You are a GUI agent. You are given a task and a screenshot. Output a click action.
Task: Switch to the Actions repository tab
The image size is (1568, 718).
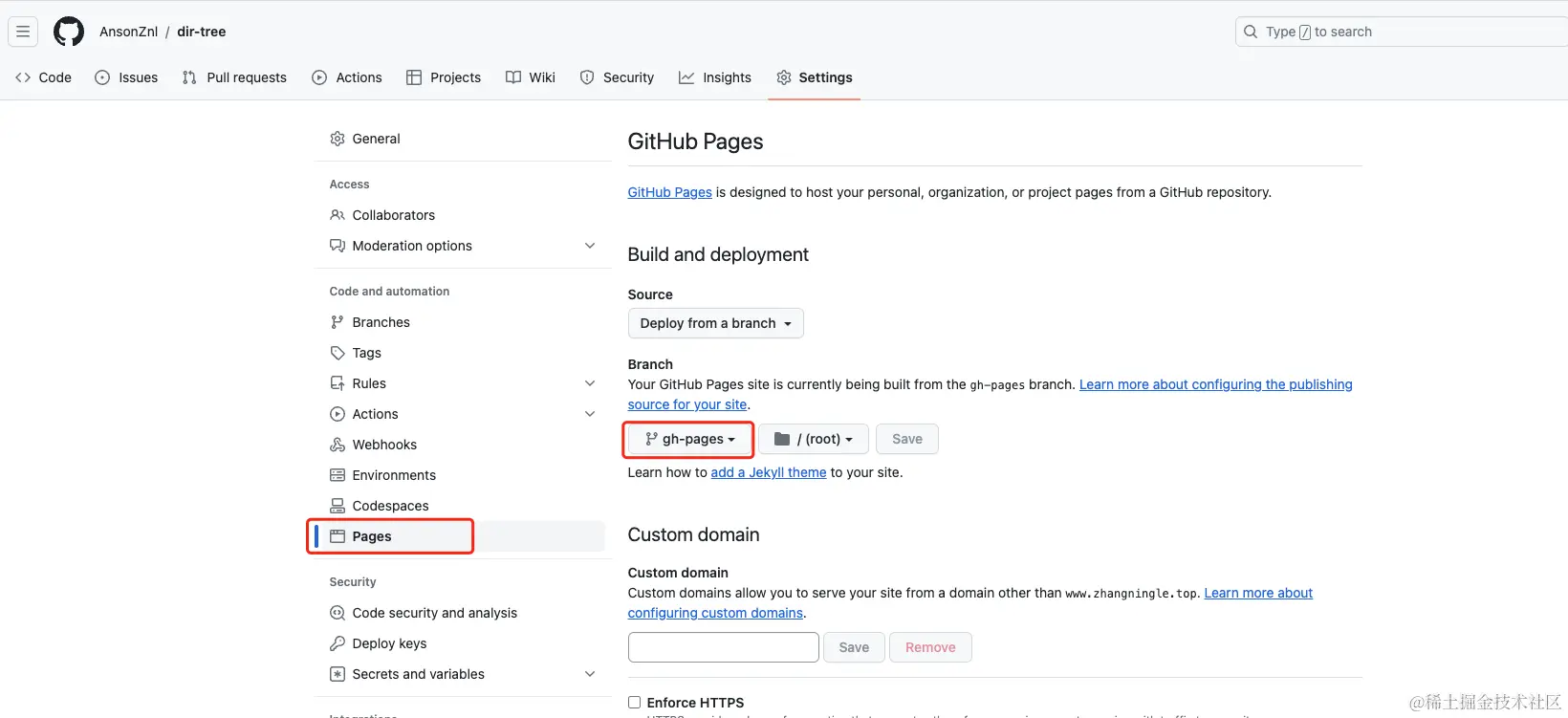347,77
